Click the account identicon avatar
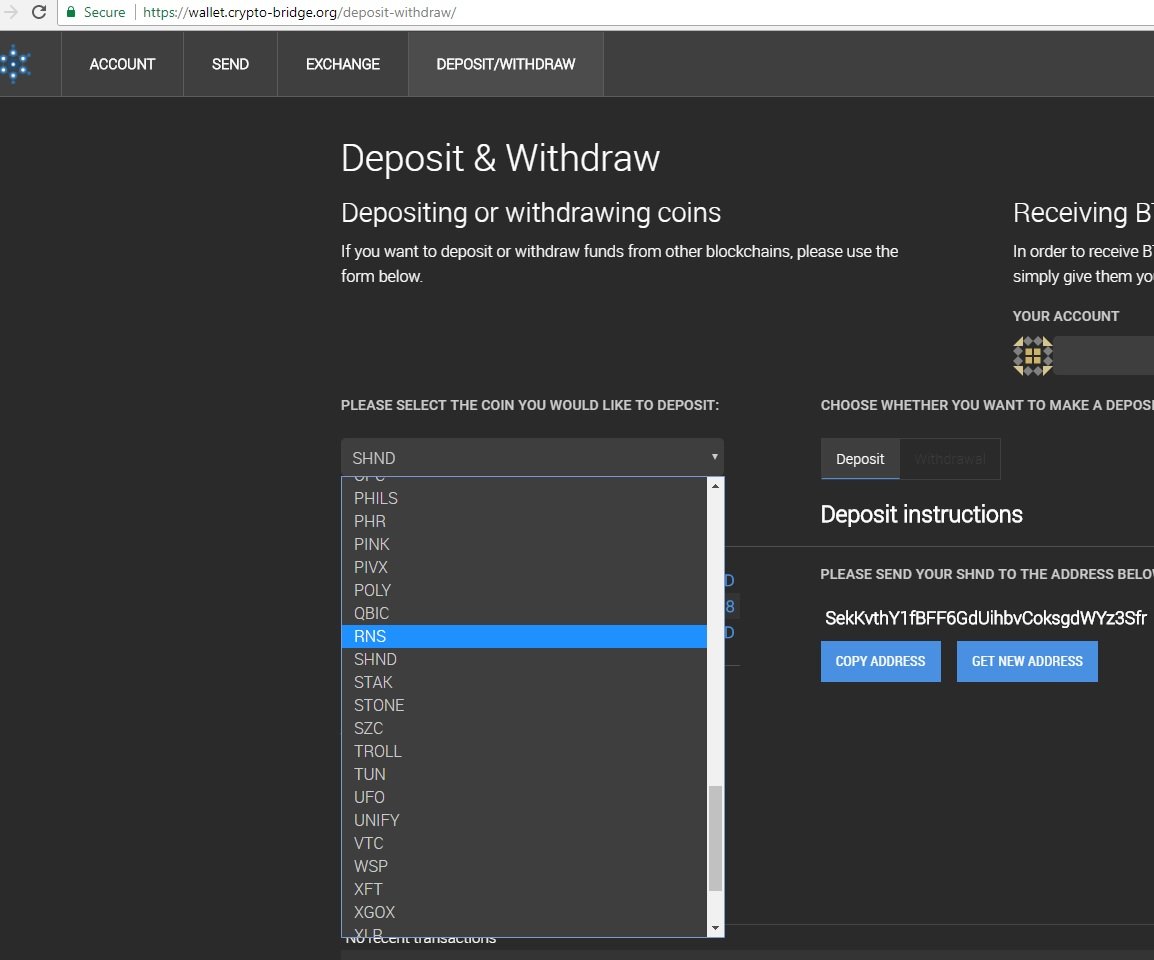Screen dimensions: 1154x960 coord(1033,356)
